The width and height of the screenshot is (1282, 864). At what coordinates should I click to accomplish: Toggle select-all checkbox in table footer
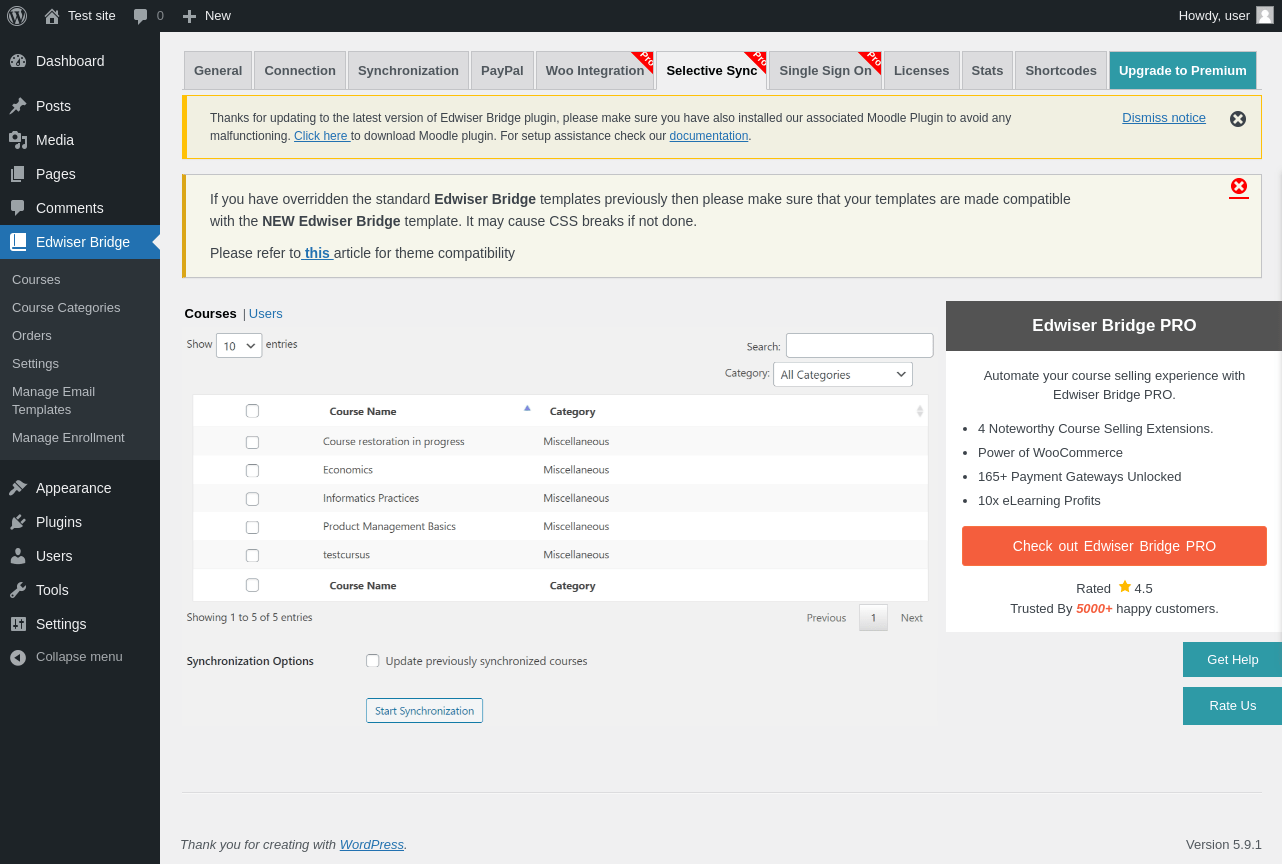pyautogui.click(x=252, y=585)
